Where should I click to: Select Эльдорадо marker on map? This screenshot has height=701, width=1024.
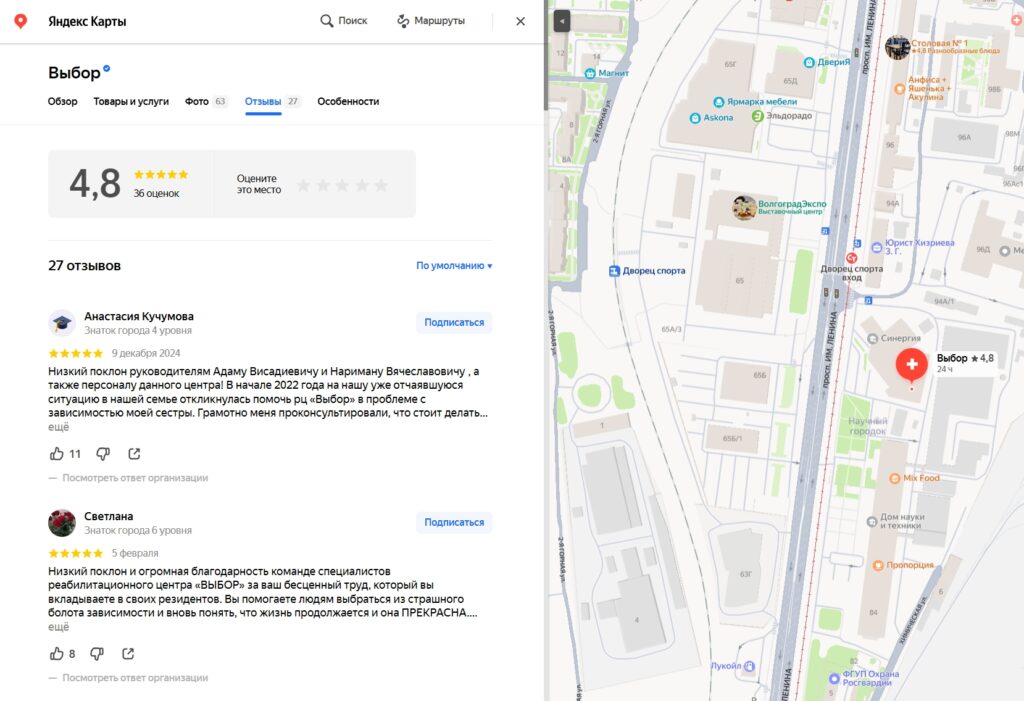(758, 116)
